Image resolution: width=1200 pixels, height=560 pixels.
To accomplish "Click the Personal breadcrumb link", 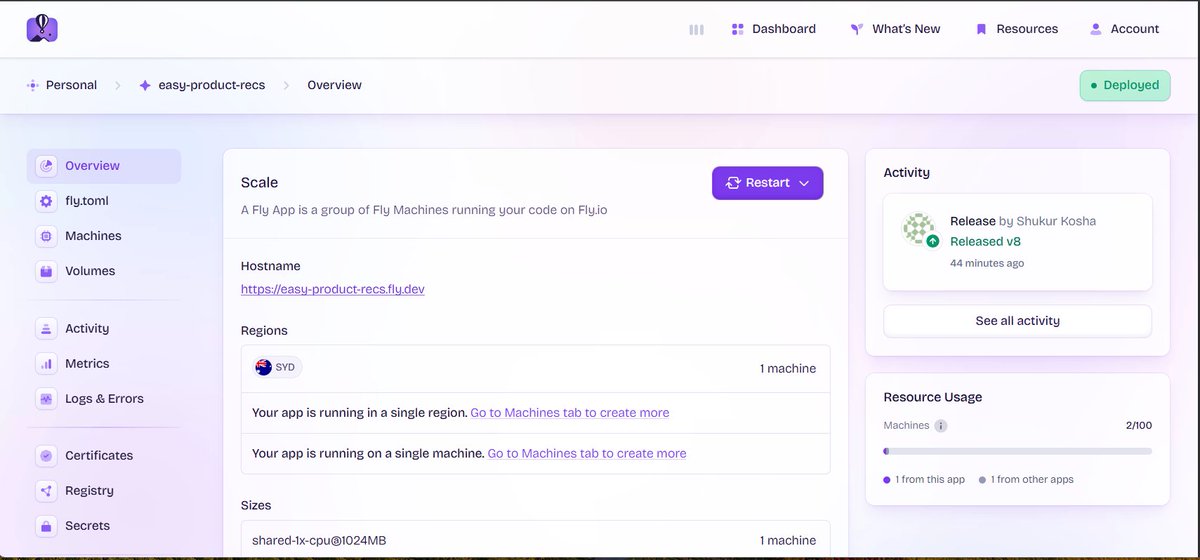I will tap(71, 85).
